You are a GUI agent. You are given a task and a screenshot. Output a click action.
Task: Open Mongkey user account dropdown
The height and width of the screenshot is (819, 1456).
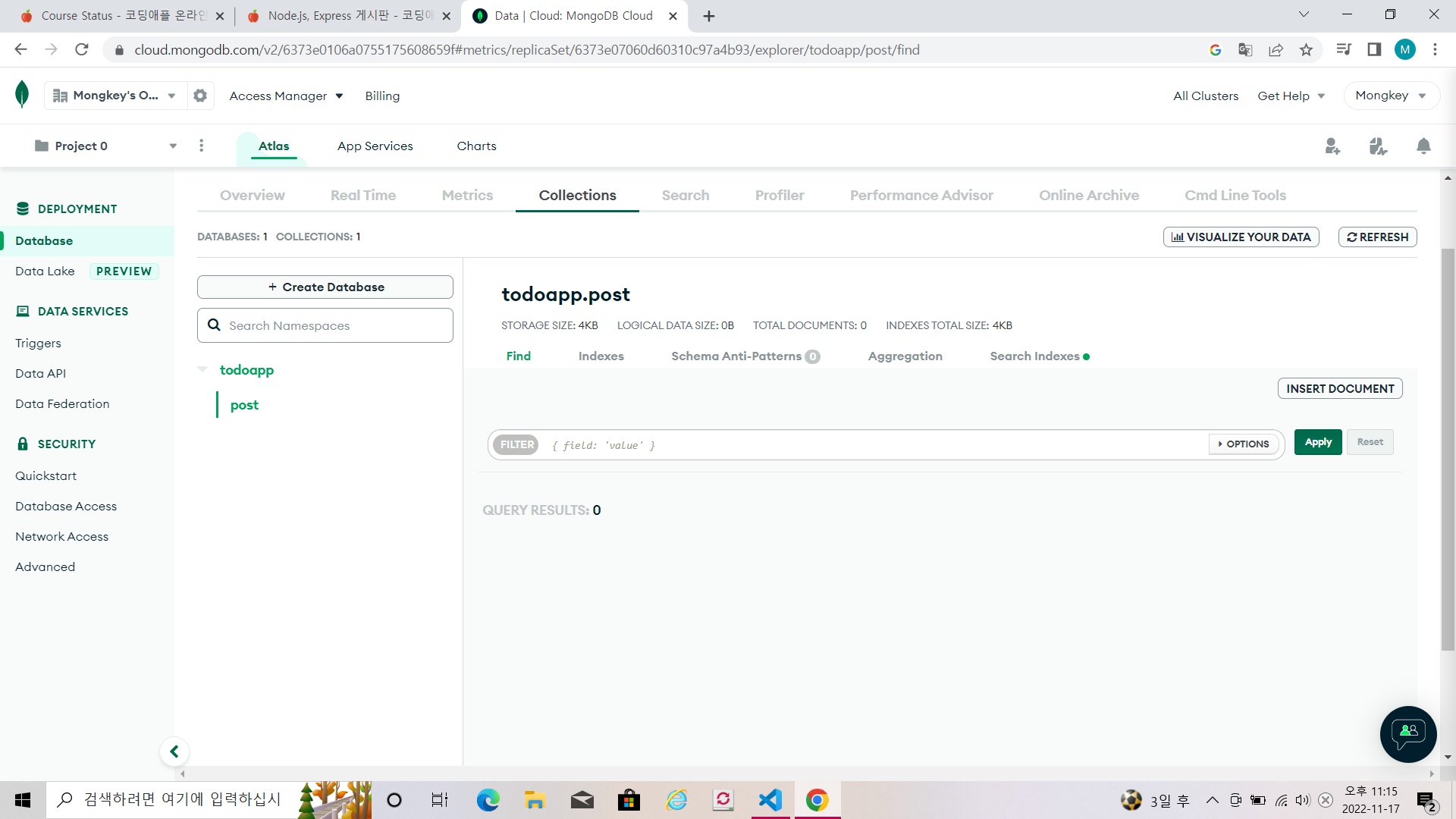pos(1391,96)
